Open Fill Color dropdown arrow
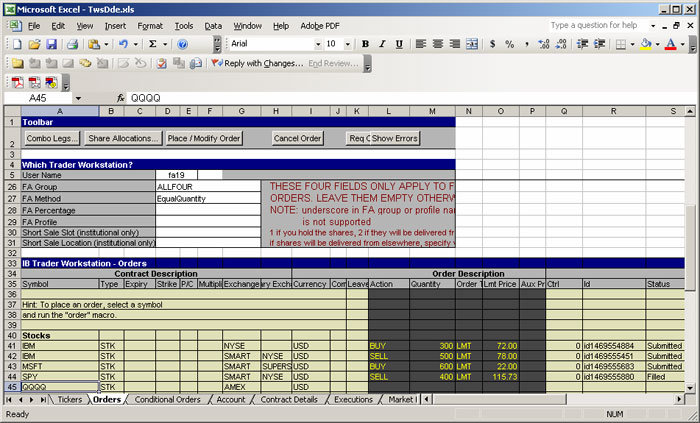 click(657, 44)
